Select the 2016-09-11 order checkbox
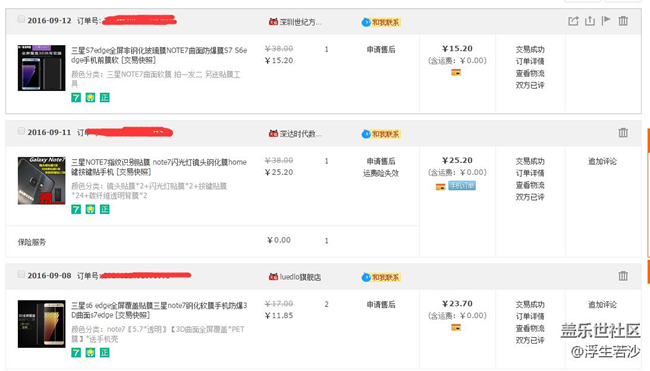 [x=21, y=131]
